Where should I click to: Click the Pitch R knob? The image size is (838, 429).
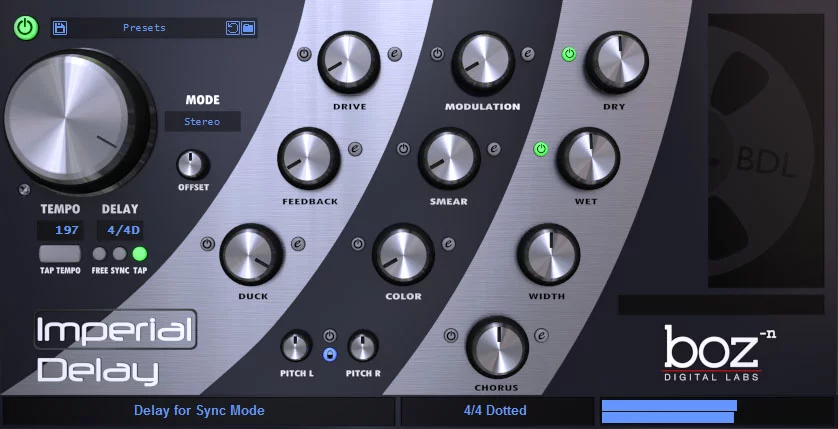click(363, 346)
